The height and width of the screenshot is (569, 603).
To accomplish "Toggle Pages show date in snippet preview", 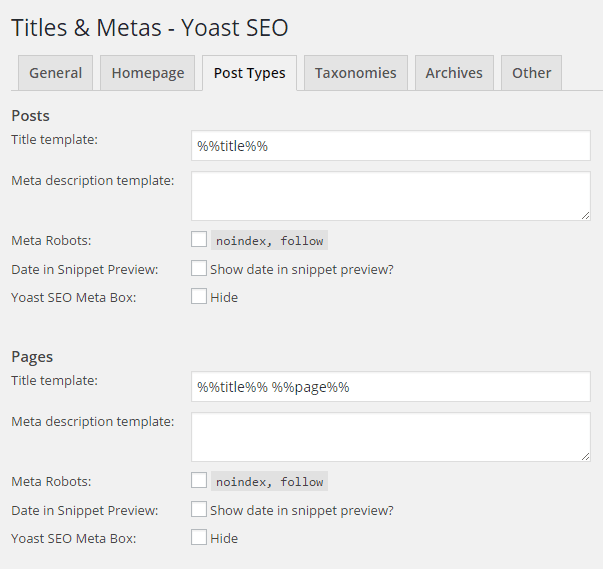I will [x=199, y=509].
